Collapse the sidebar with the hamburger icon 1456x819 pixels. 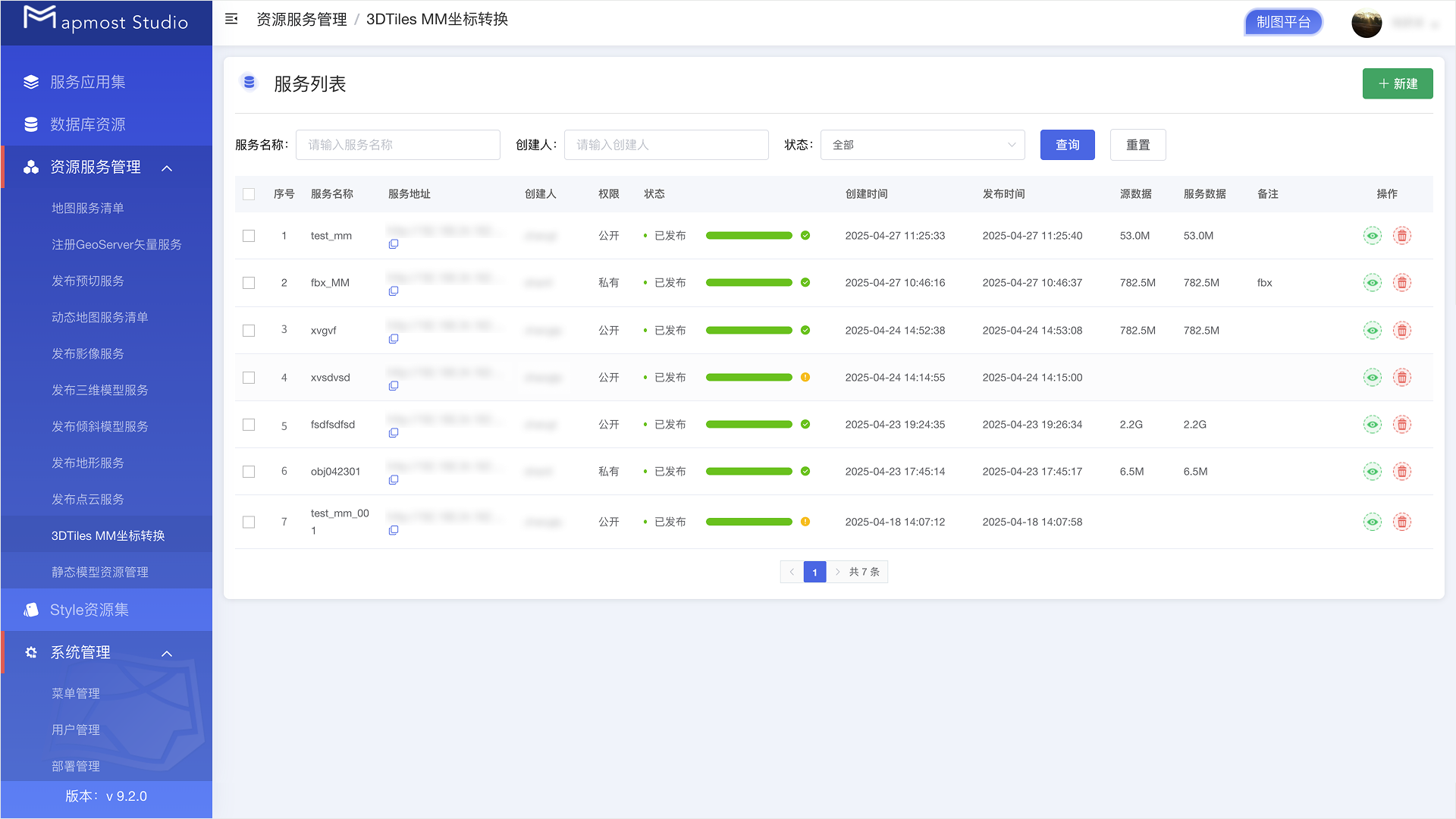pos(231,19)
